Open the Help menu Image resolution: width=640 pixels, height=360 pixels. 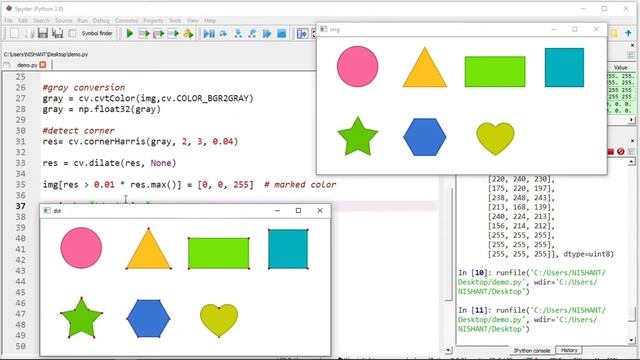(x=210, y=20)
